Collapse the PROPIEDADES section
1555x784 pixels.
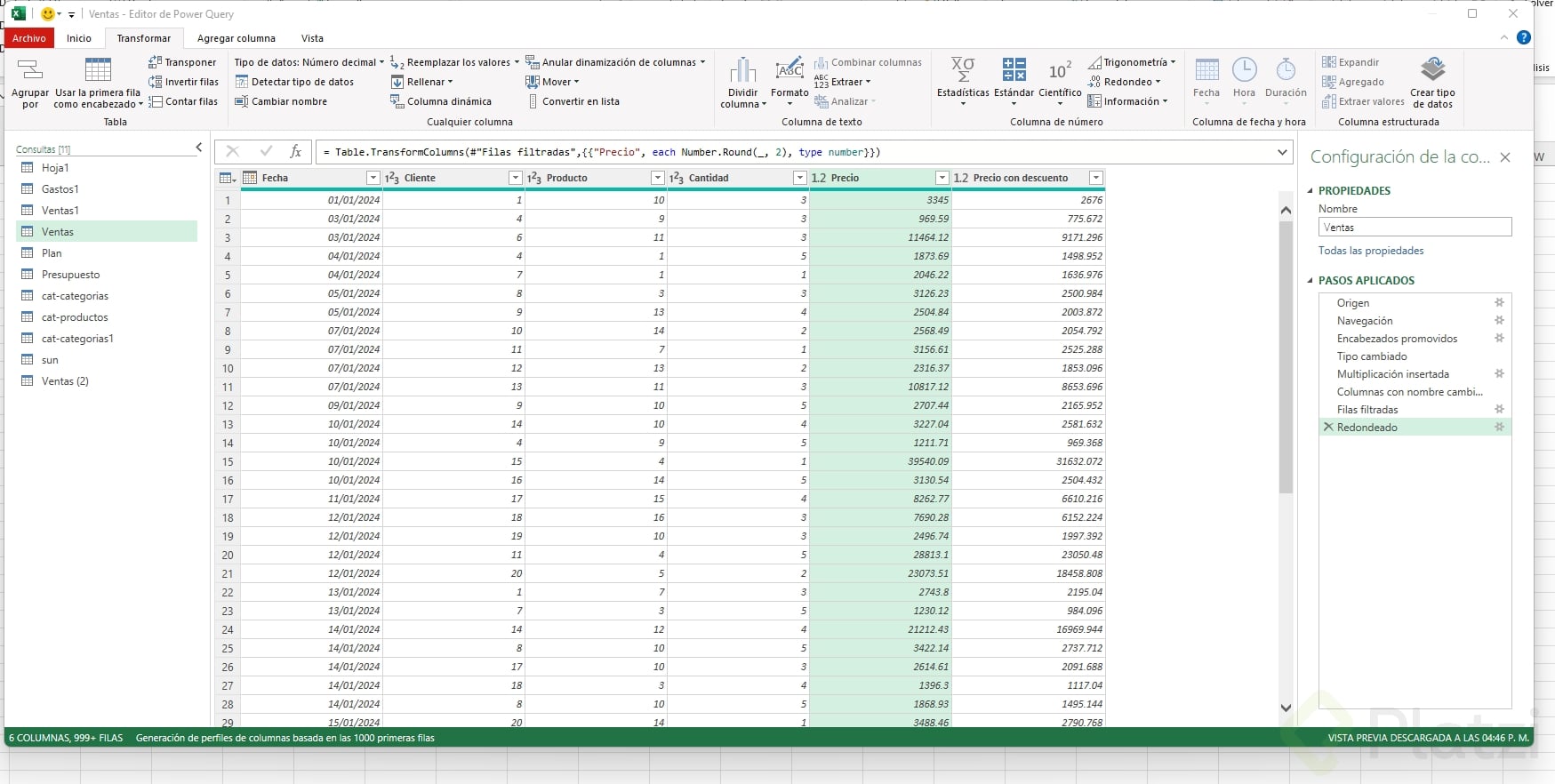[x=1310, y=191]
